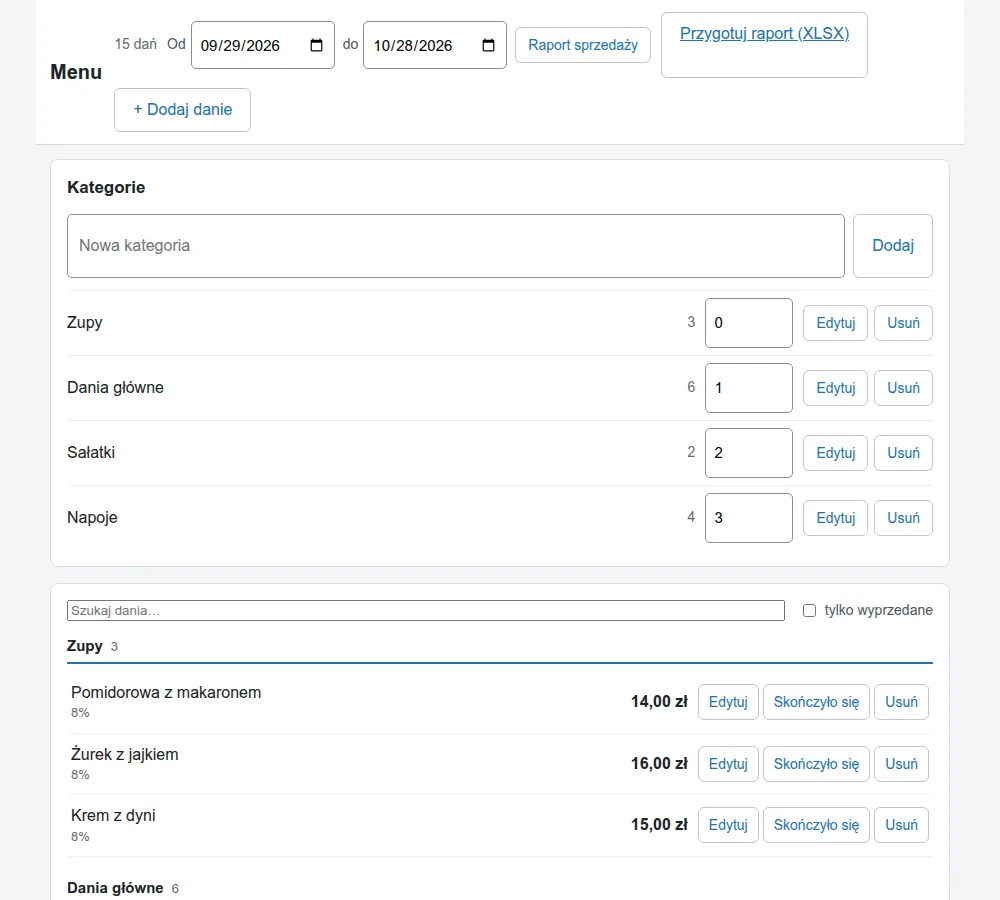Viewport: 1000px width, 900px height.
Task: Delete the Sałatki category
Action: point(903,453)
